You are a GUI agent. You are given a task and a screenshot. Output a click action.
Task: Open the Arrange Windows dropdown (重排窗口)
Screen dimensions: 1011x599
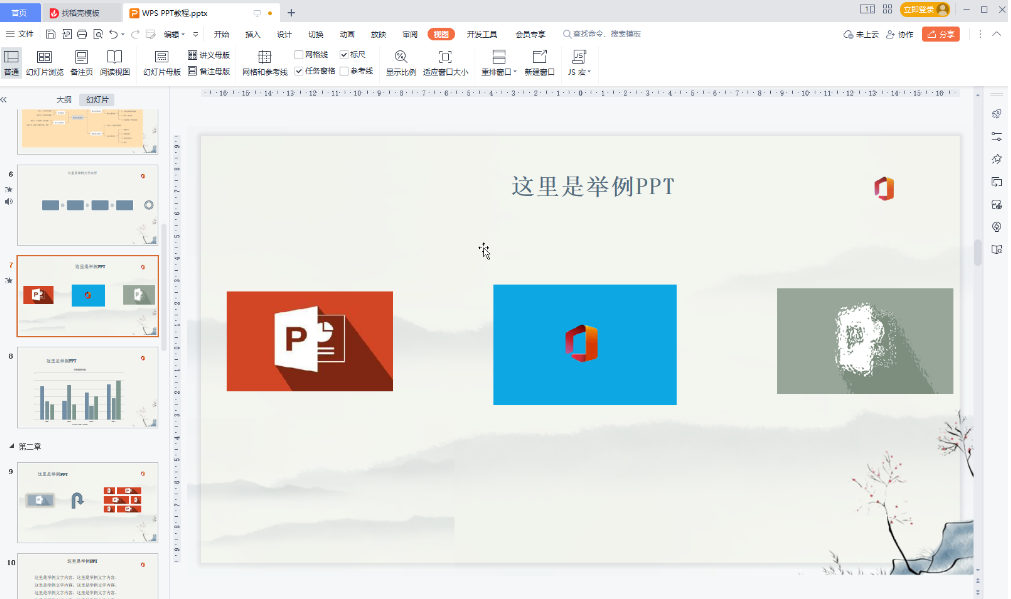click(496, 62)
